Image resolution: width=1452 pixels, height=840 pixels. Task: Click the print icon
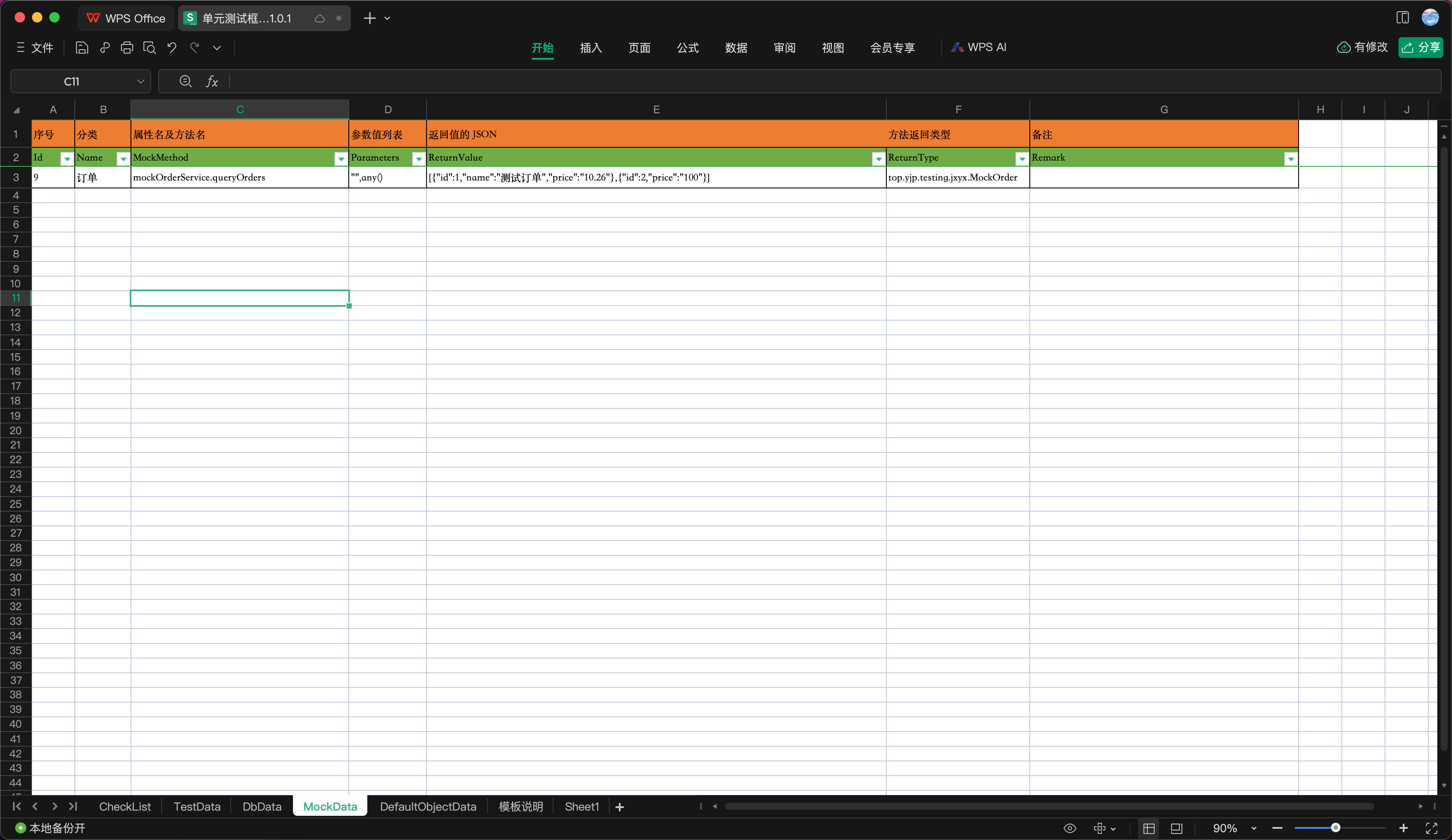coord(127,48)
